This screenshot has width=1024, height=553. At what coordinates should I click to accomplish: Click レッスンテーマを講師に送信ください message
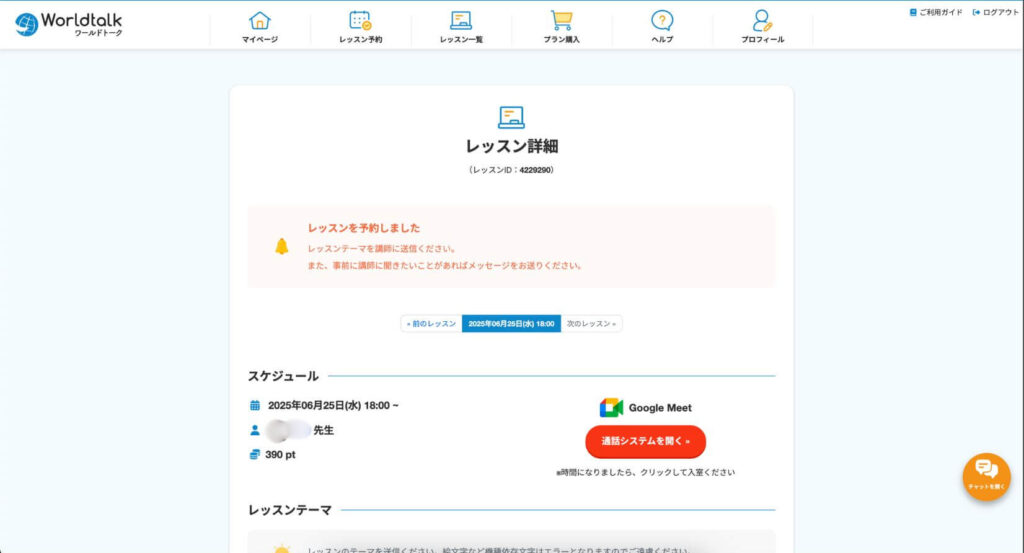(382, 249)
